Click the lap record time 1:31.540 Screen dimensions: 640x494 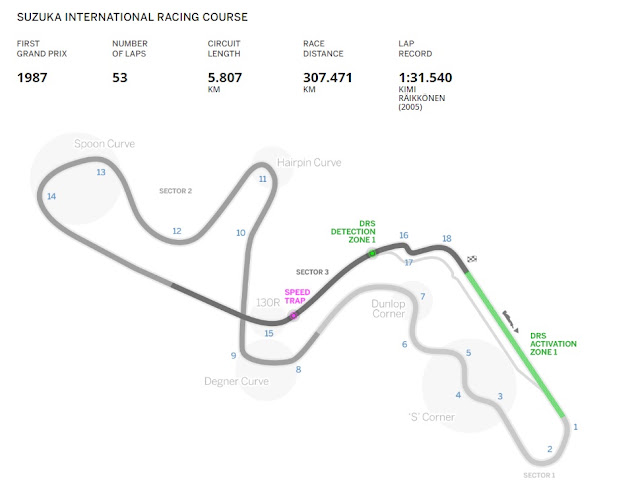[425, 78]
